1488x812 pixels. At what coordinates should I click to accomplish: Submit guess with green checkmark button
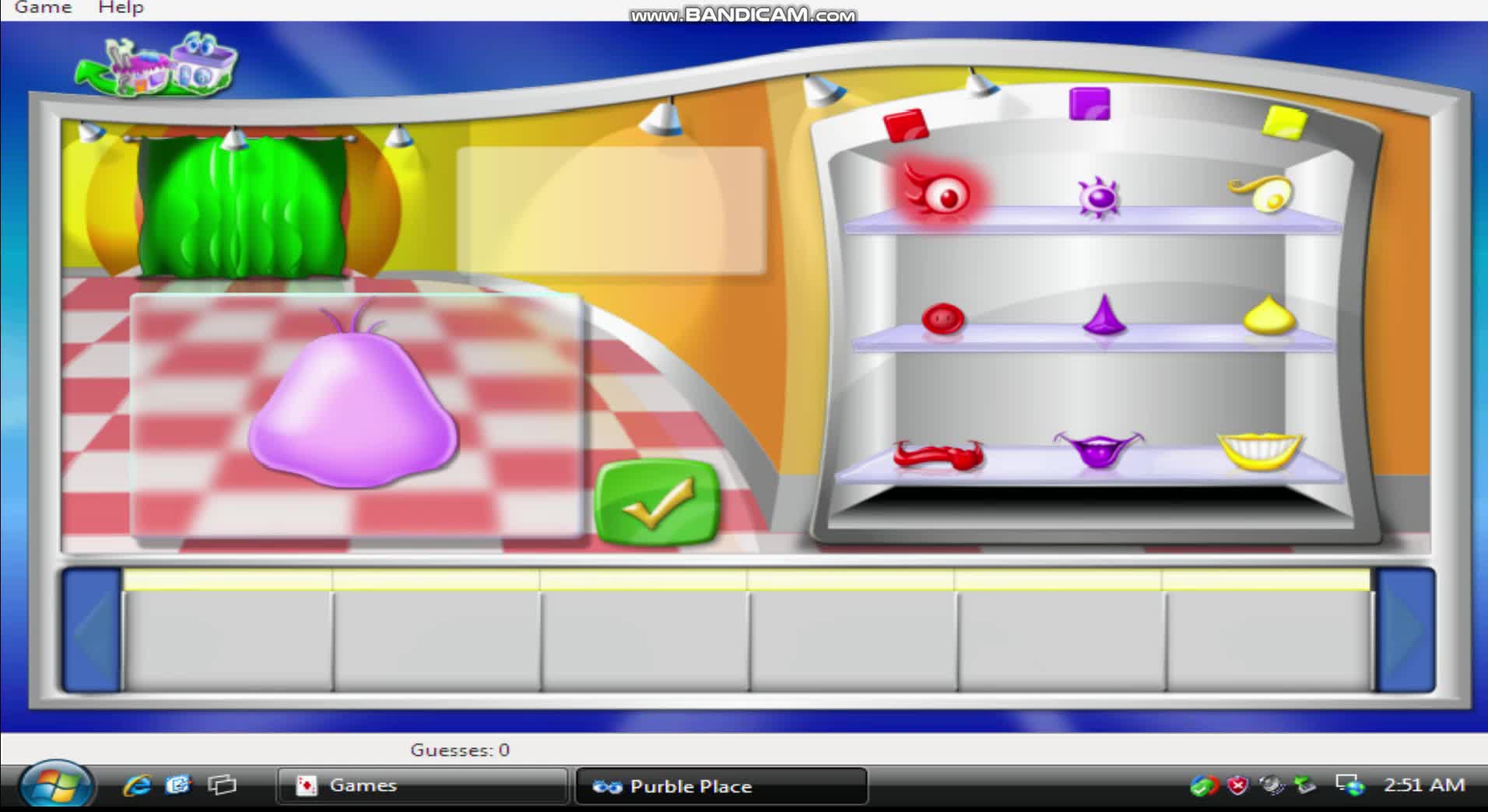(x=656, y=503)
